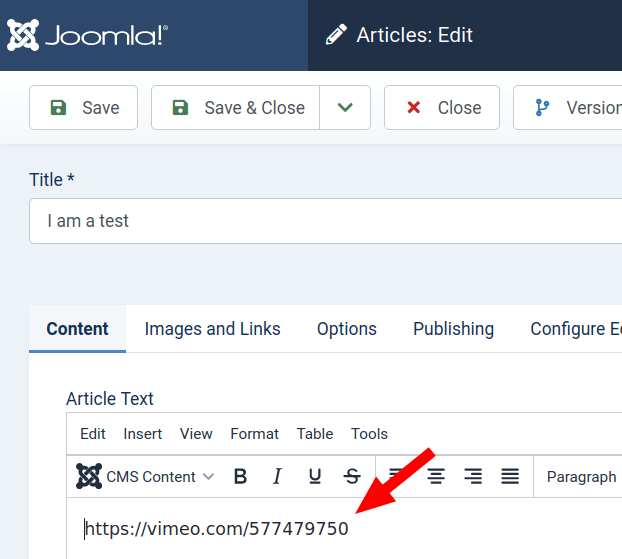Click the Save & Close button
This screenshot has height=559, width=622.
click(x=236, y=108)
